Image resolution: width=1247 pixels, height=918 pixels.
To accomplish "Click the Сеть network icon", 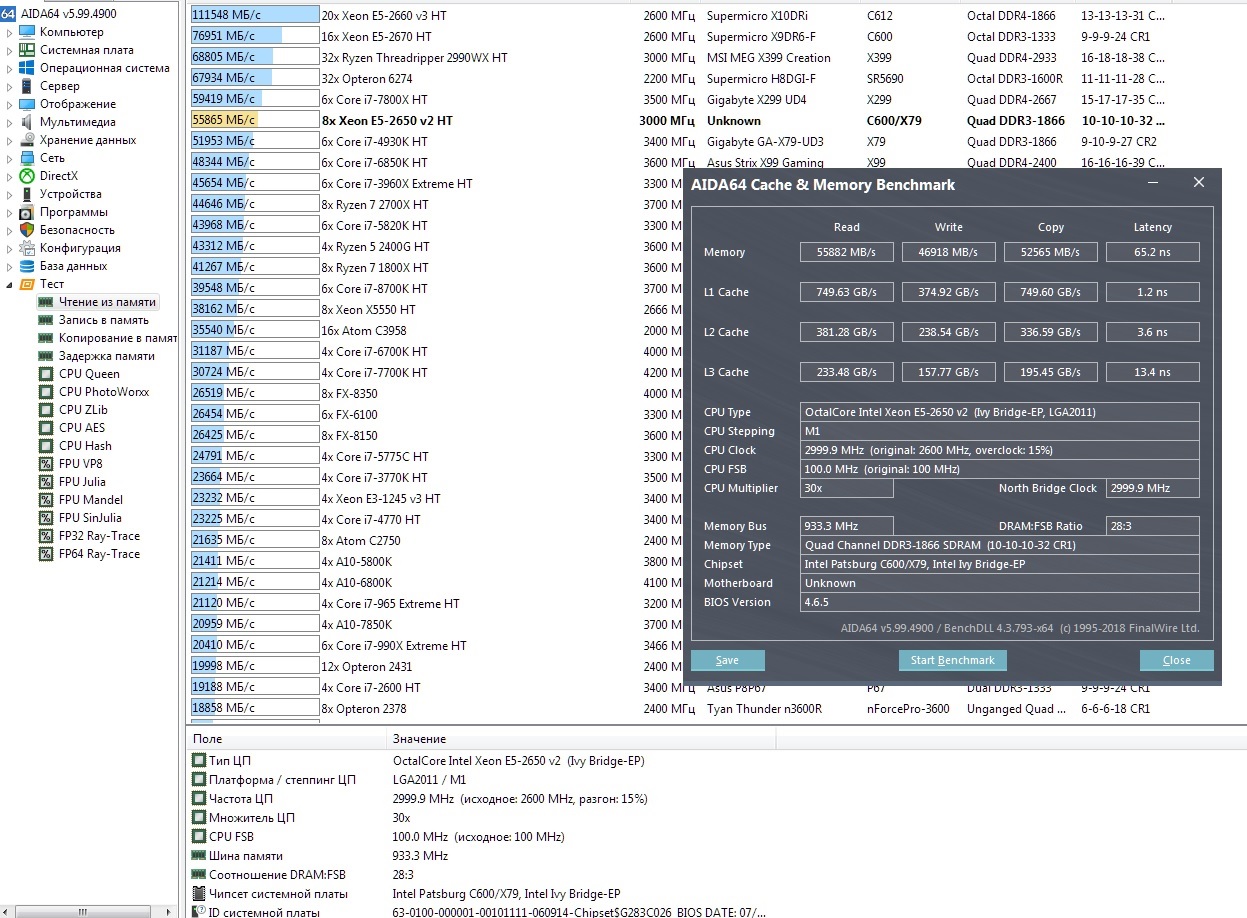I will [x=27, y=158].
